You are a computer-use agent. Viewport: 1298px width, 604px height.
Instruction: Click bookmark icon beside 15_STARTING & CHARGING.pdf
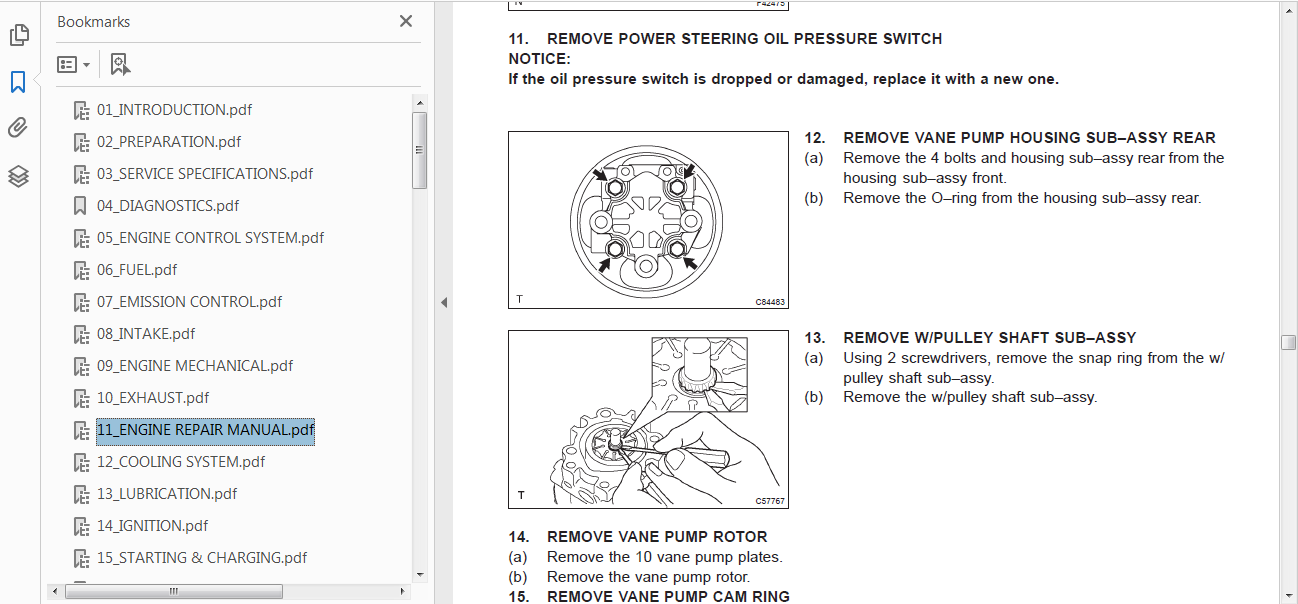82,558
